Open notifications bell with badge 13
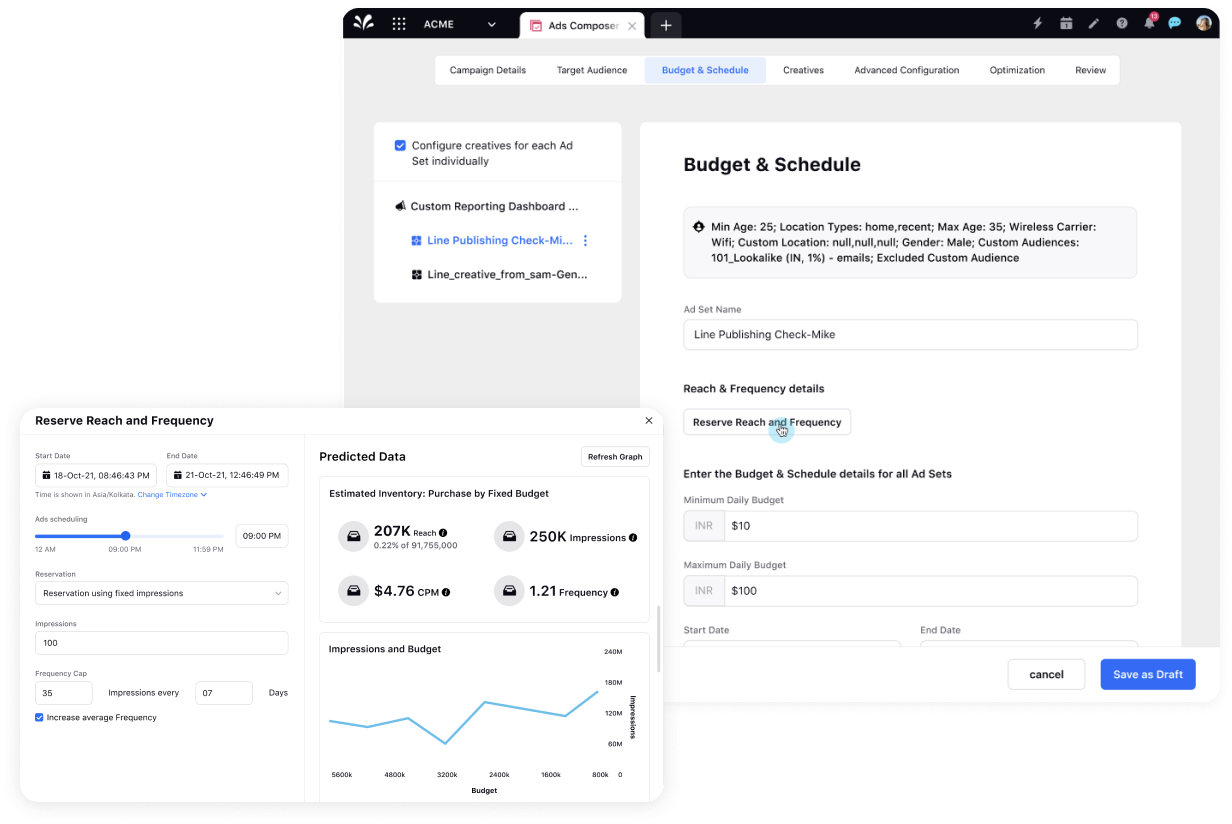 tap(1148, 23)
